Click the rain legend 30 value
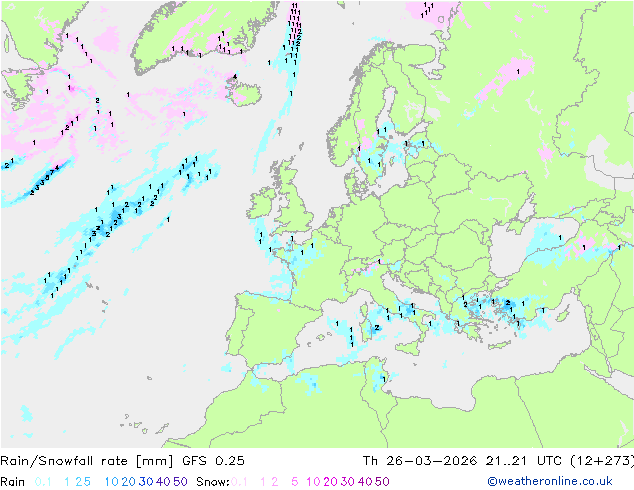The height and width of the screenshot is (490, 634). [x=146, y=482]
